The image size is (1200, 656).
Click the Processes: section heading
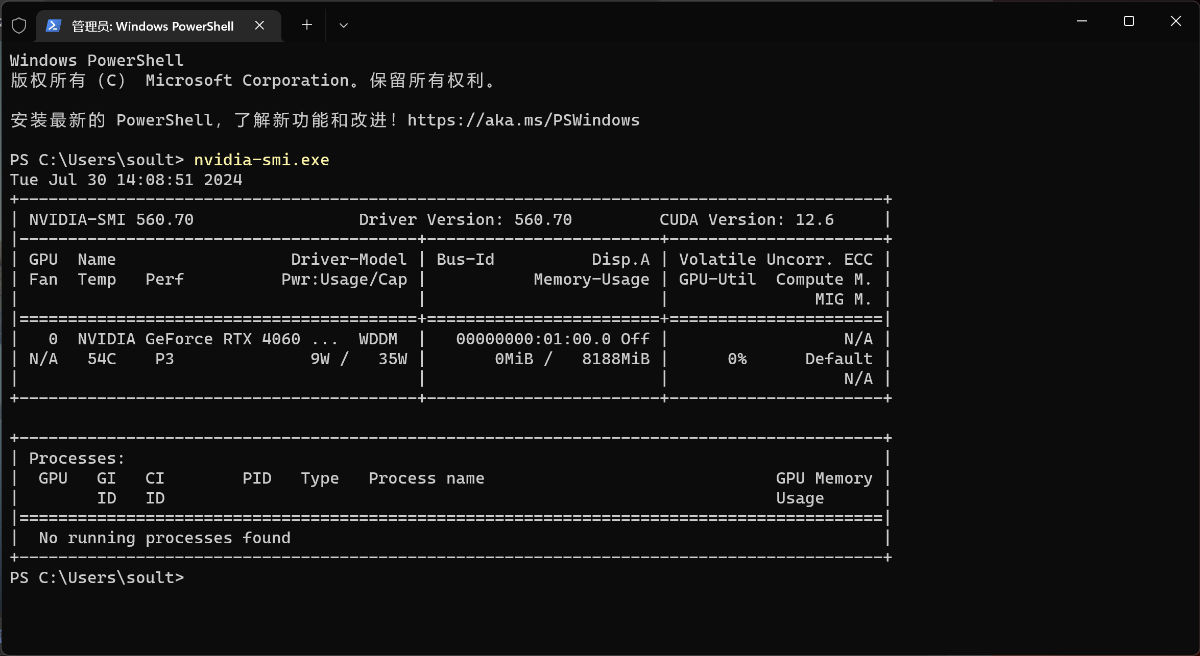(x=77, y=458)
